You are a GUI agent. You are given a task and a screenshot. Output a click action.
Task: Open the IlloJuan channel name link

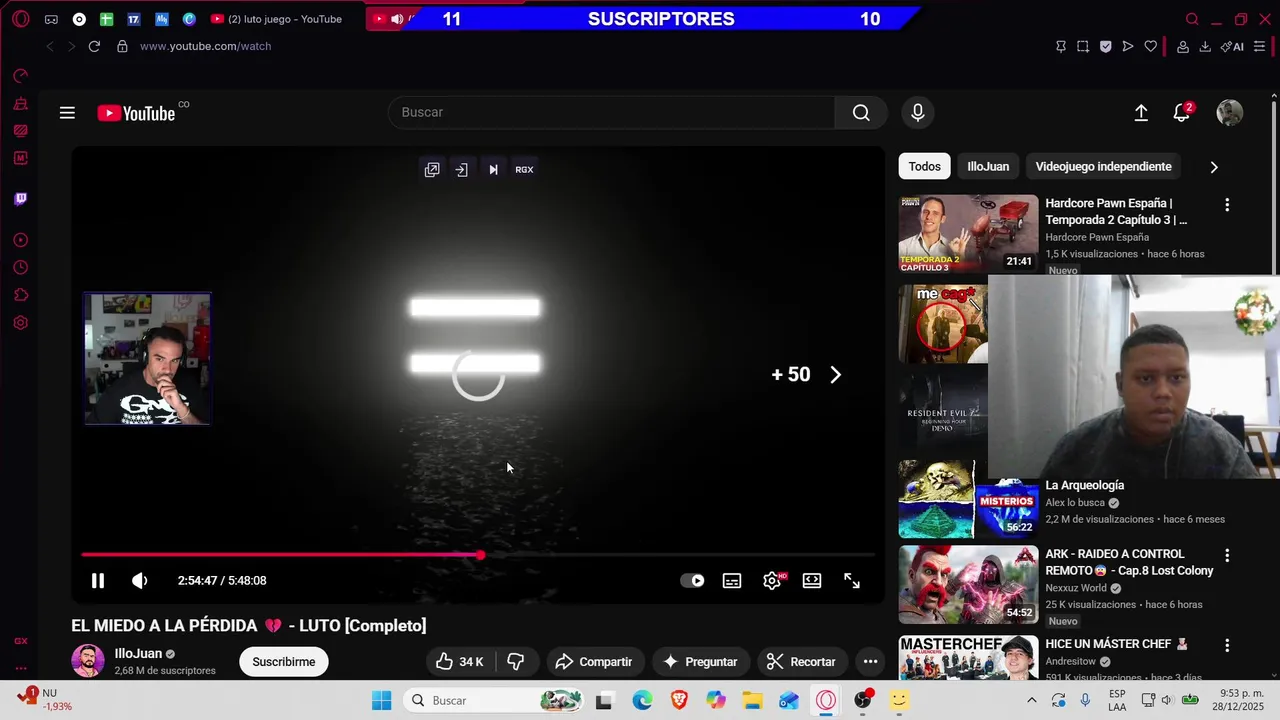tap(138, 654)
